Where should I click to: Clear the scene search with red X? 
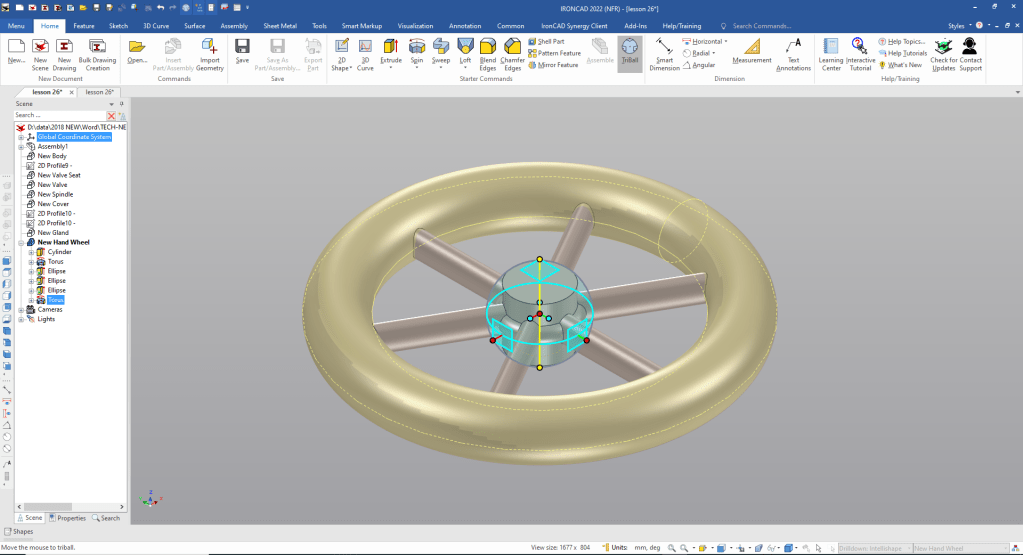(x=111, y=116)
